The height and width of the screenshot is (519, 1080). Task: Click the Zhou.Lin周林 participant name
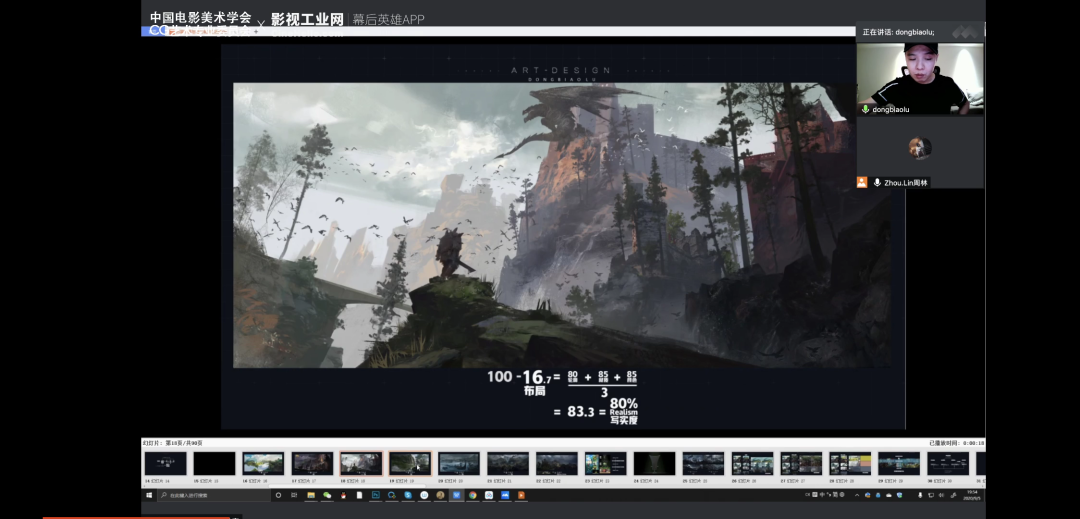[x=906, y=182]
